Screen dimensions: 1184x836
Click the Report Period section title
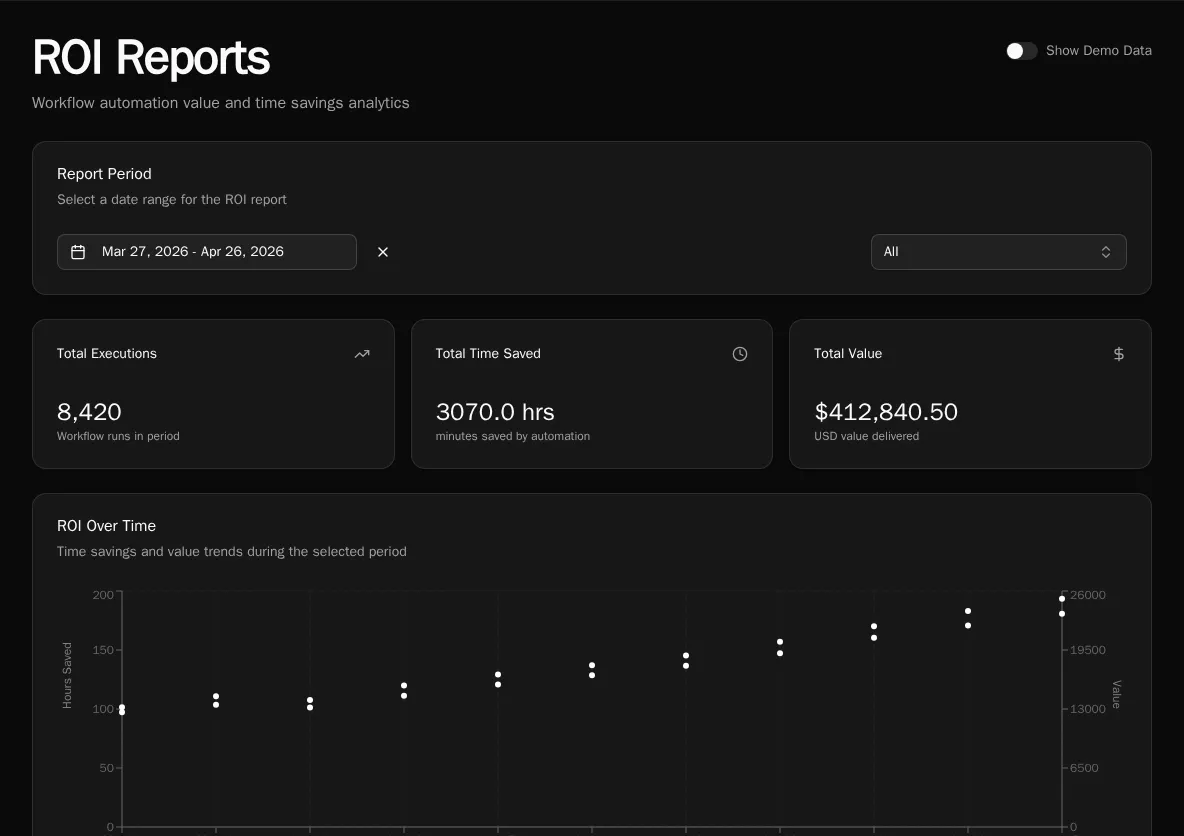point(104,173)
